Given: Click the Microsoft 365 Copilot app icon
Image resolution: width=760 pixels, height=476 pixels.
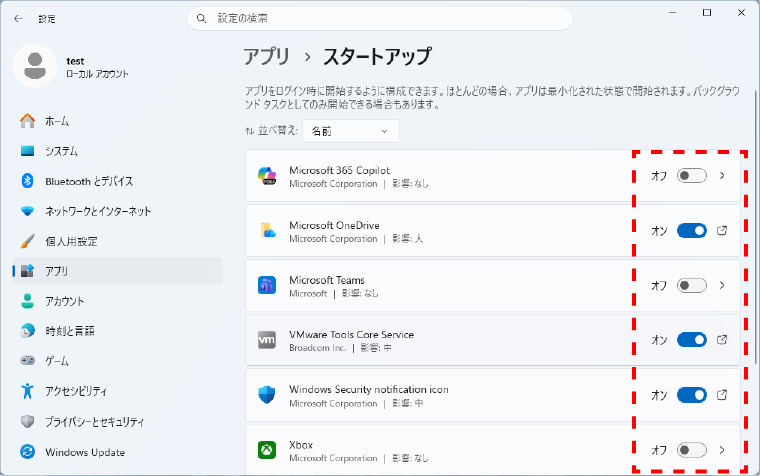Looking at the screenshot, I should pos(267,175).
